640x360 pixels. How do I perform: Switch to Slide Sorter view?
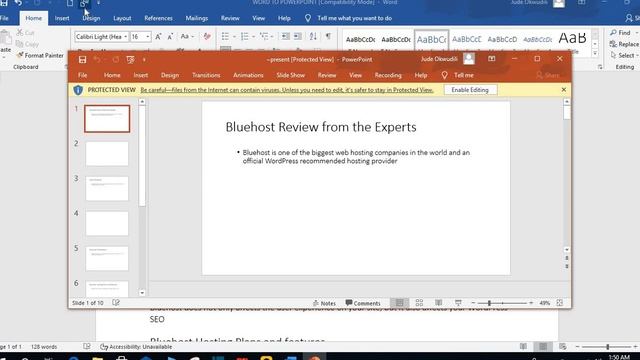419,303
